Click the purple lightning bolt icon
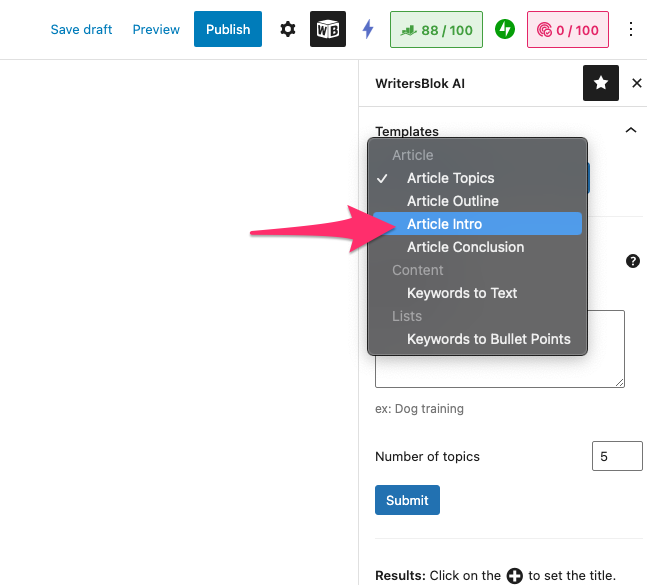Screen dimensions: 647x585 pos(368,29)
